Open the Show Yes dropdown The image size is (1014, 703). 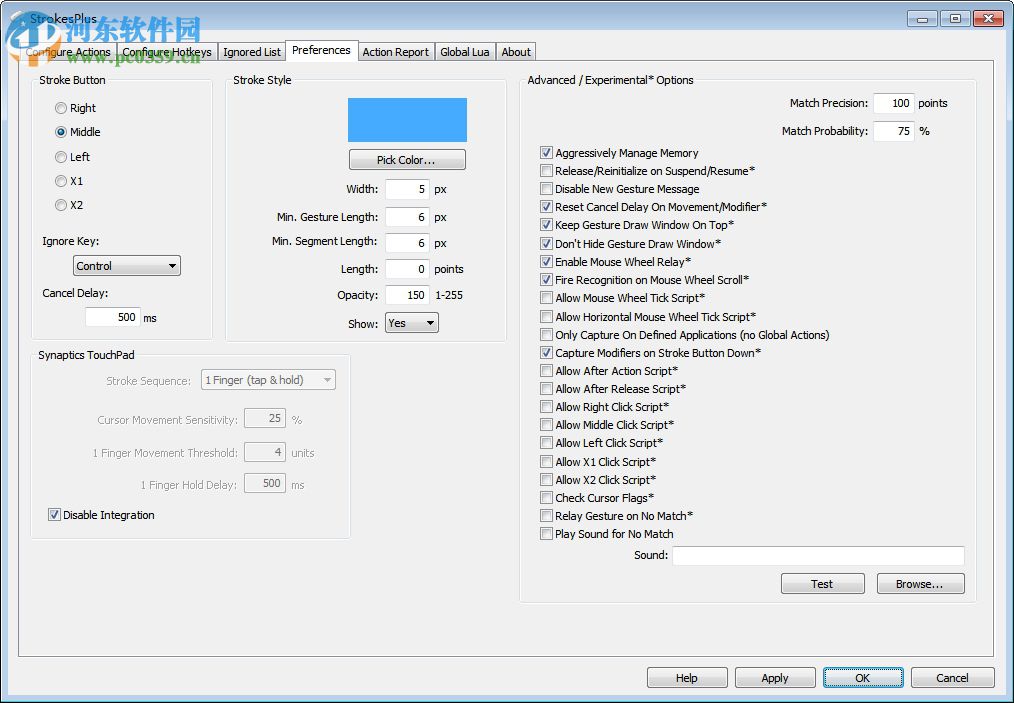[411, 323]
